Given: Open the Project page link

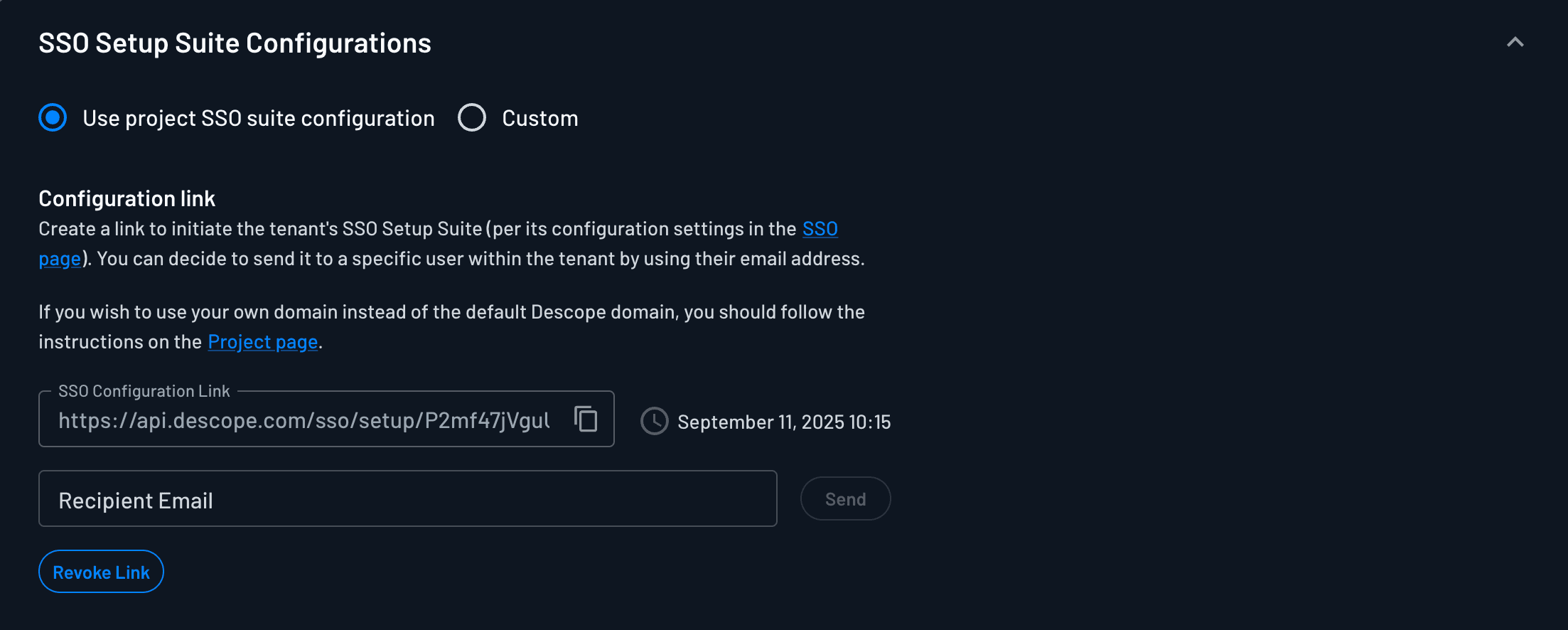Looking at the screenshot, I should (x=262, y=341).
